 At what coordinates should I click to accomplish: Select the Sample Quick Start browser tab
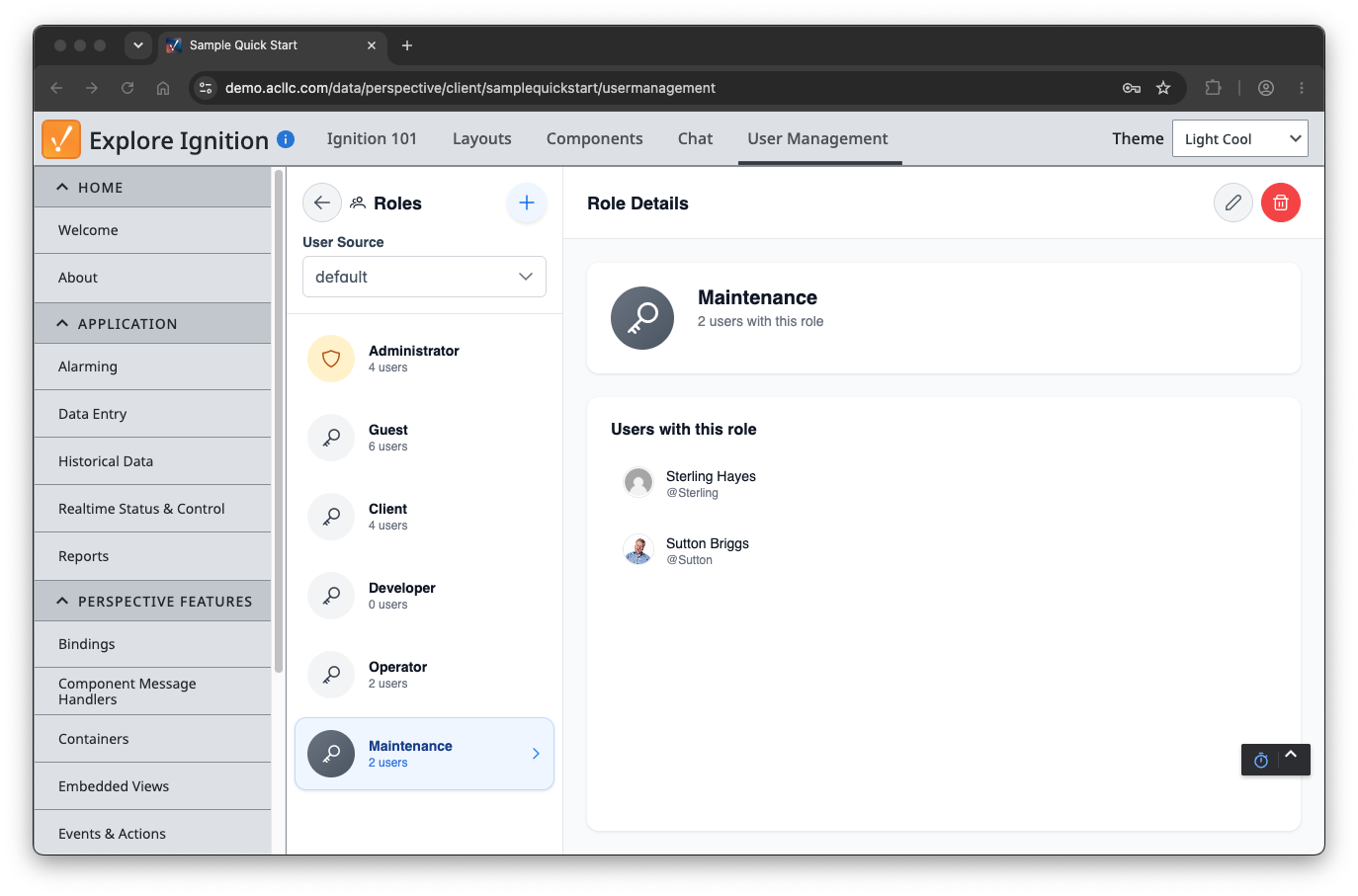tap(272, 45)
